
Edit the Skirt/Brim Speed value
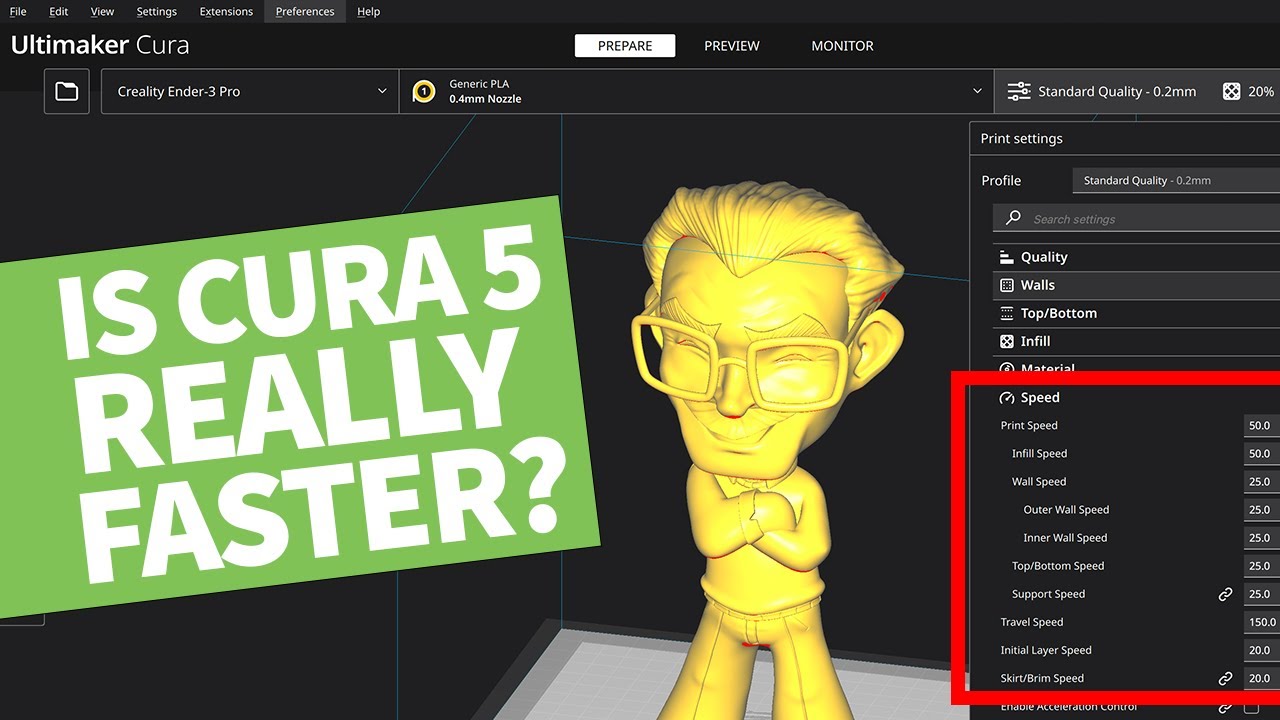tap(1262, 677)
